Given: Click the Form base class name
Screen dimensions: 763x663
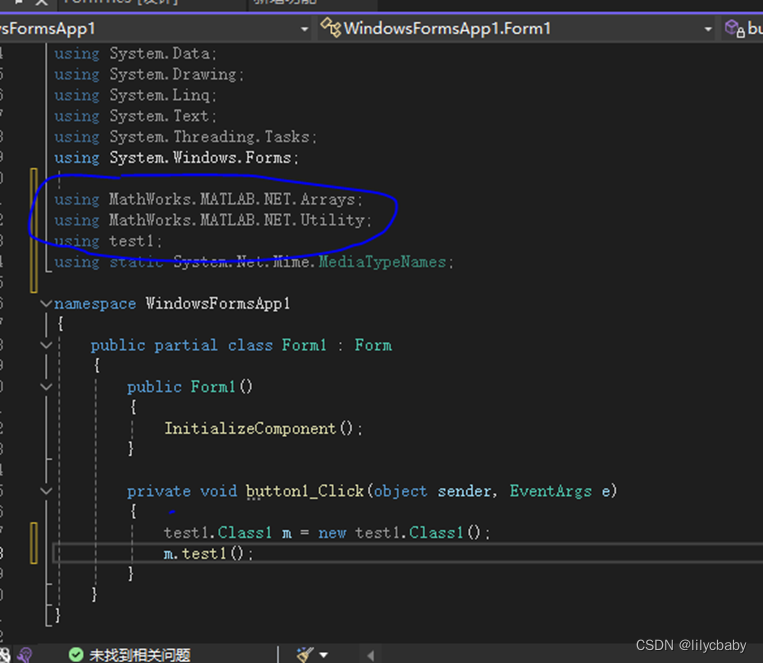Looking at the screenshot, I should [373, 345].
